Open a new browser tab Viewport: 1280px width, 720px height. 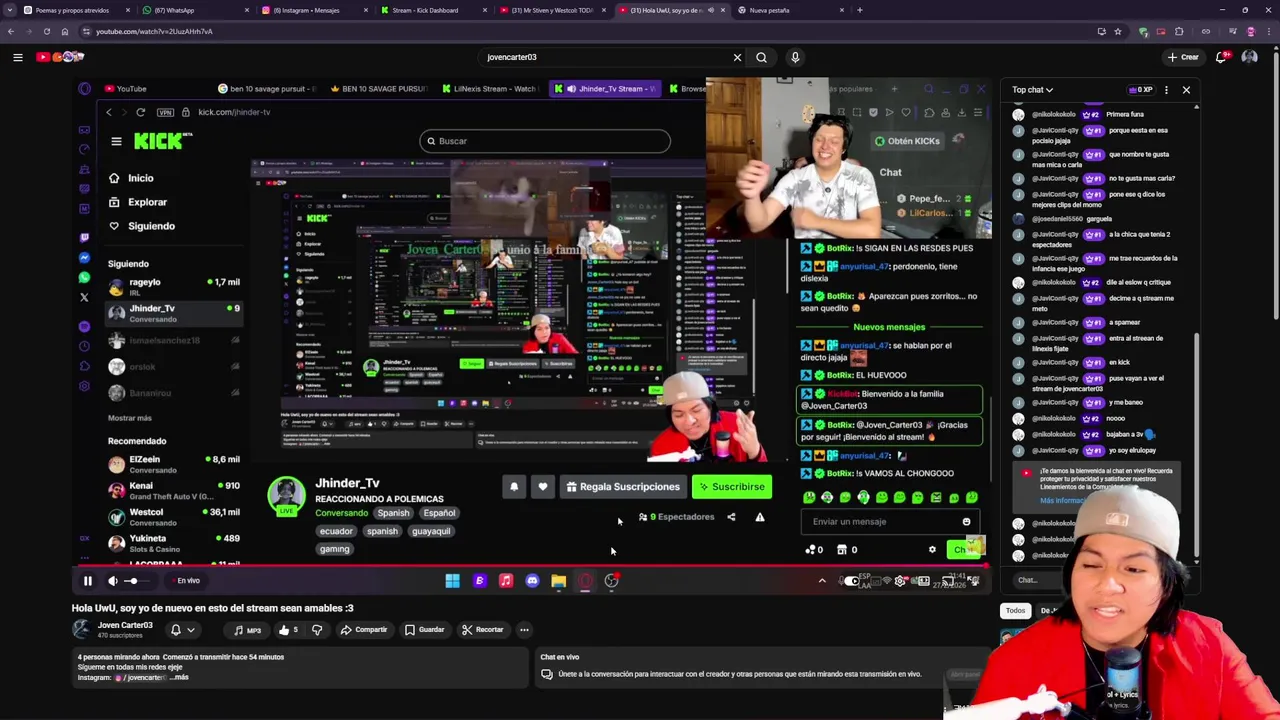[x=860, y=10]
